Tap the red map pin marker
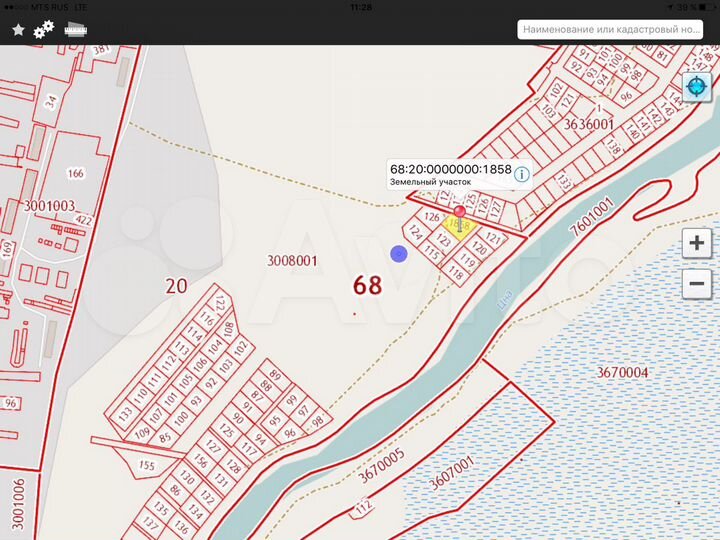This screenshot has width=720, height=540. pos(459,211)
